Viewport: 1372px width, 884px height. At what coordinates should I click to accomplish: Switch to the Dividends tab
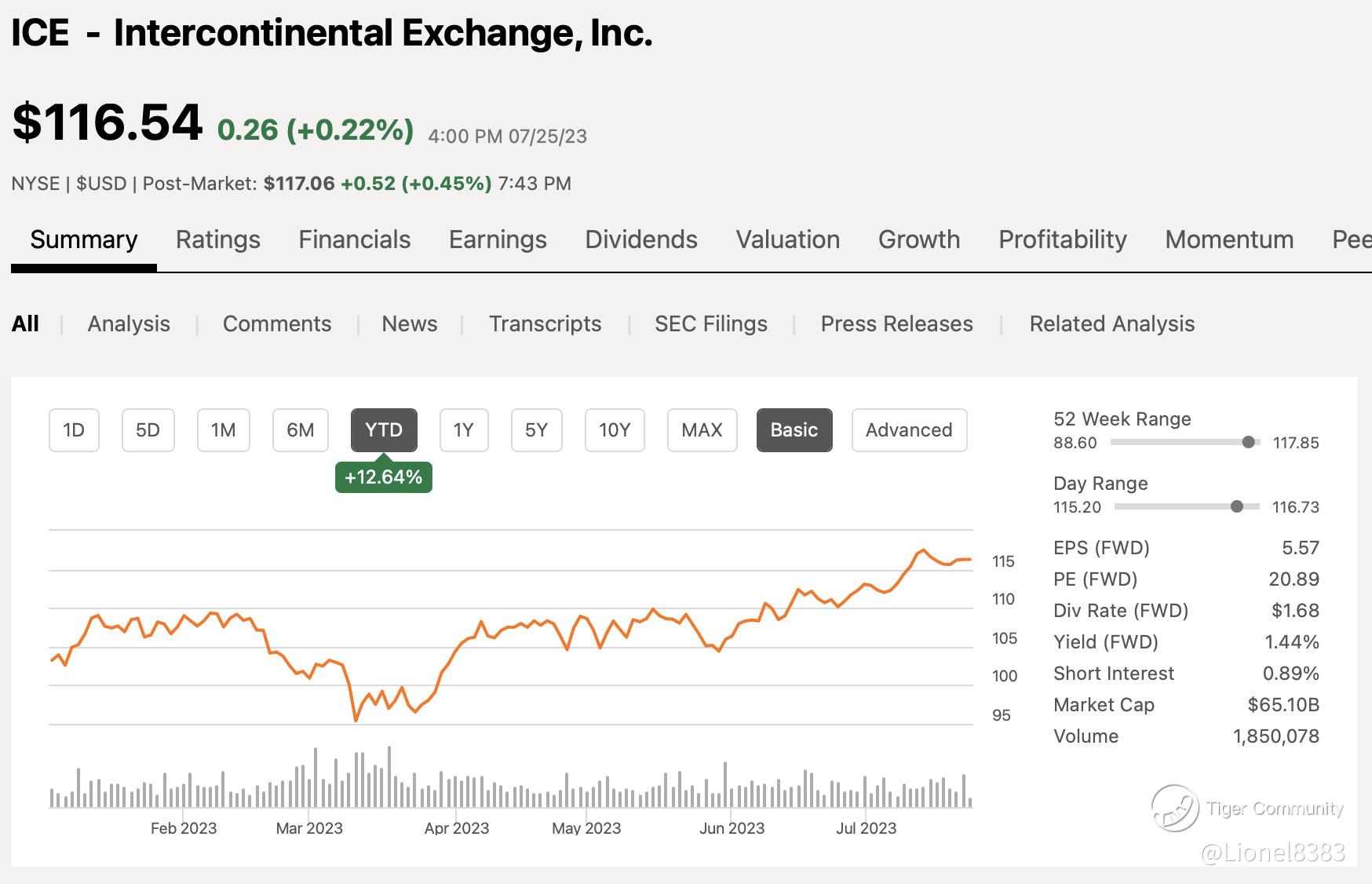tap(641, 239)
